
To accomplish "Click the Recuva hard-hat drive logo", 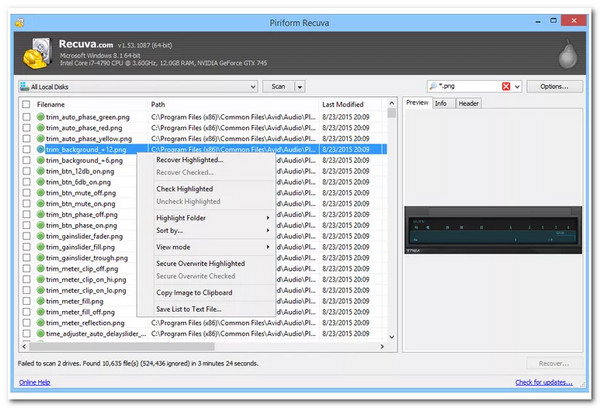I will click(x=37, y=53).
